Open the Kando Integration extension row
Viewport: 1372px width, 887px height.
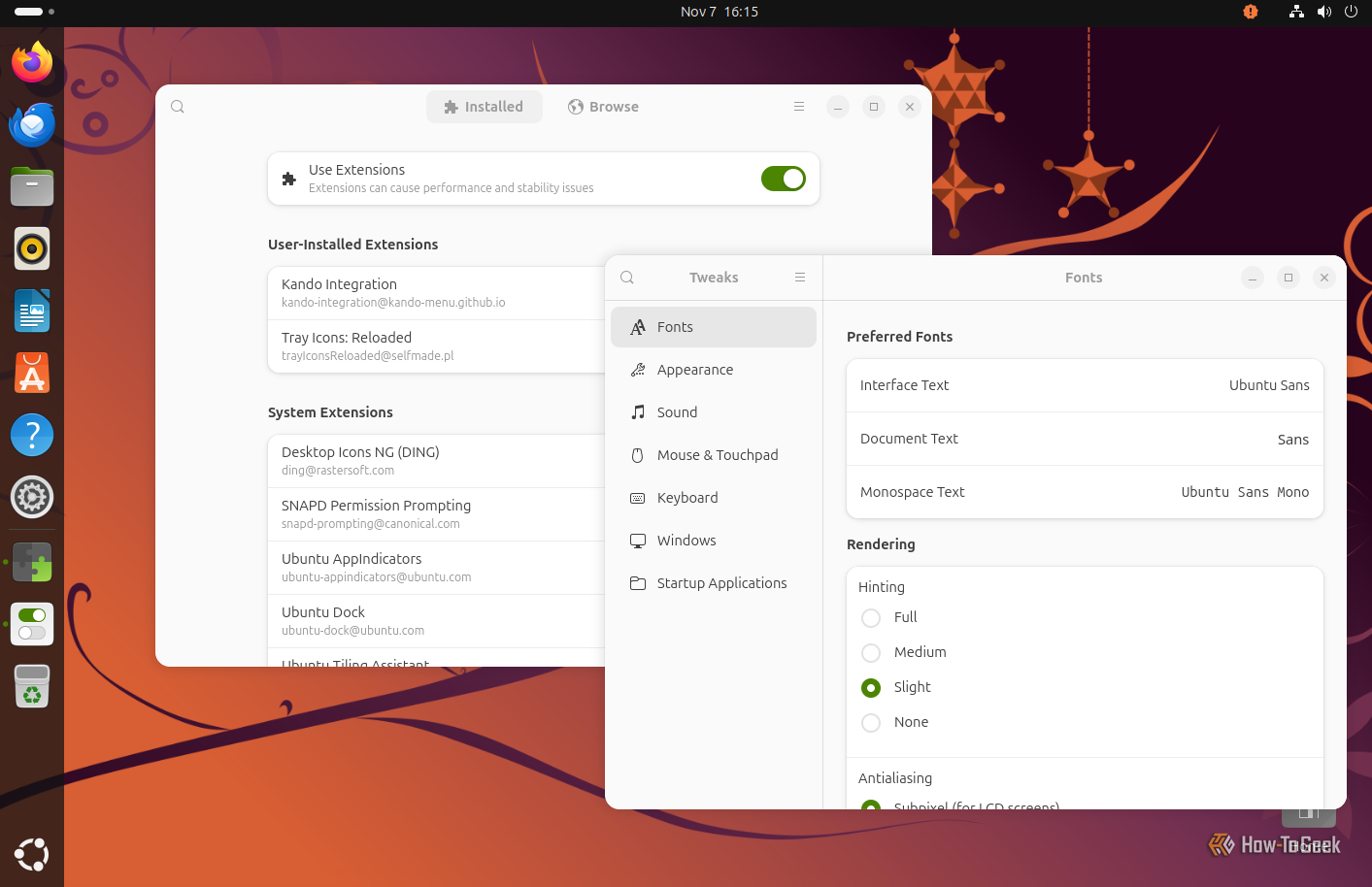coord(437,293)
